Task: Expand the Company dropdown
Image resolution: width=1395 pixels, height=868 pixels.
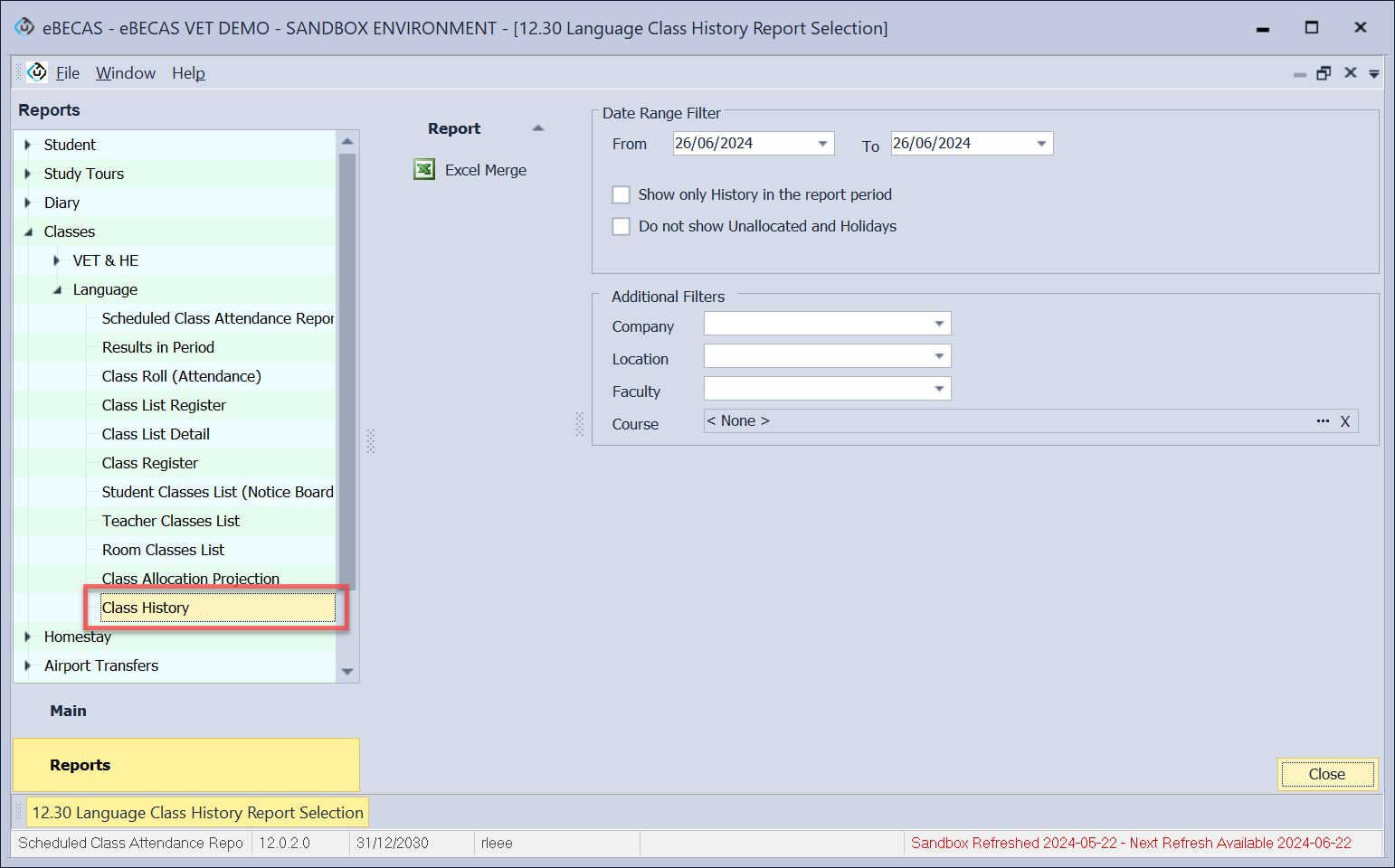Action: tap(939, 324)
